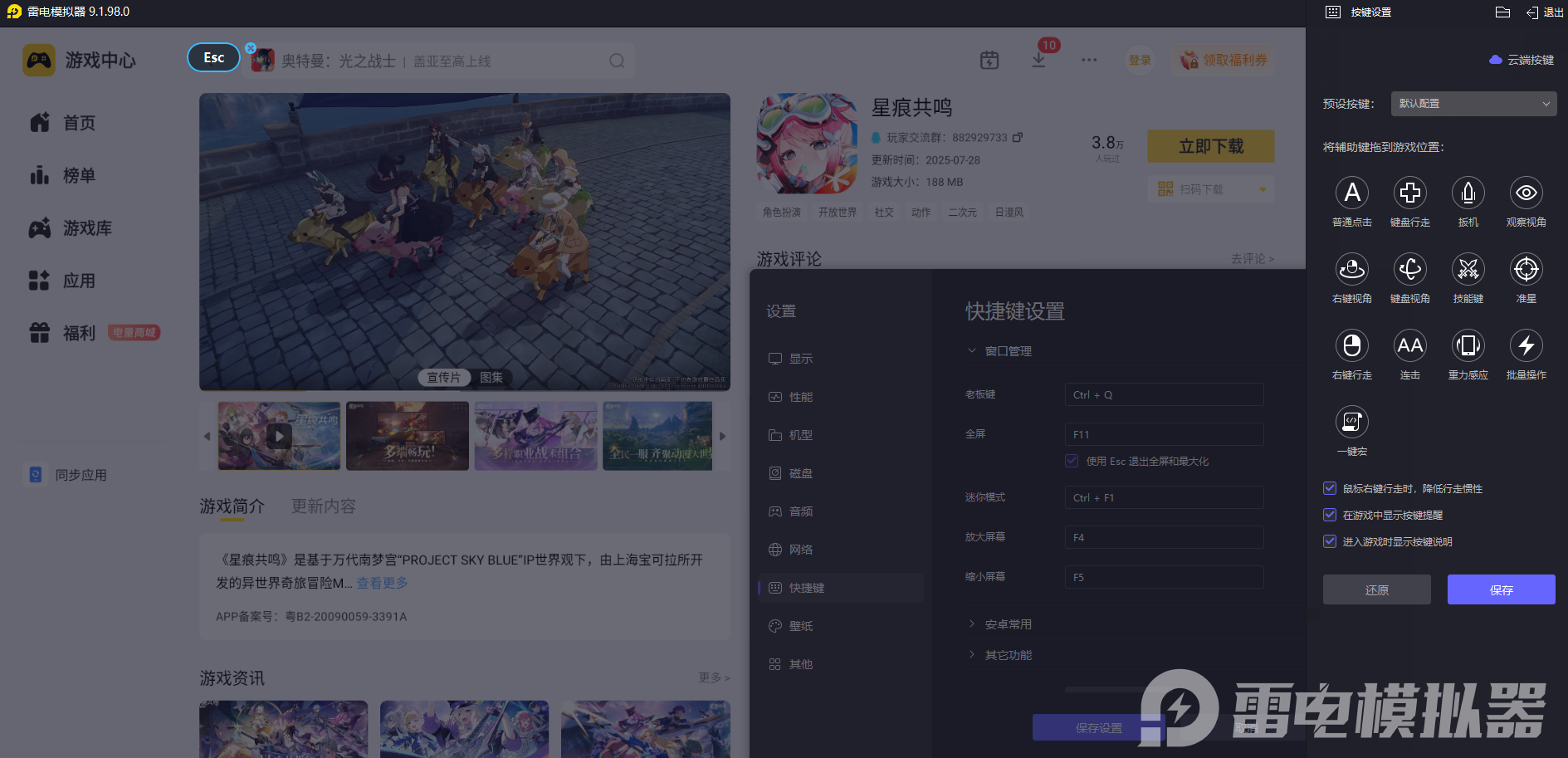
Task: Open the downloads icon with badge 10
Action: tap(1038, 60)
